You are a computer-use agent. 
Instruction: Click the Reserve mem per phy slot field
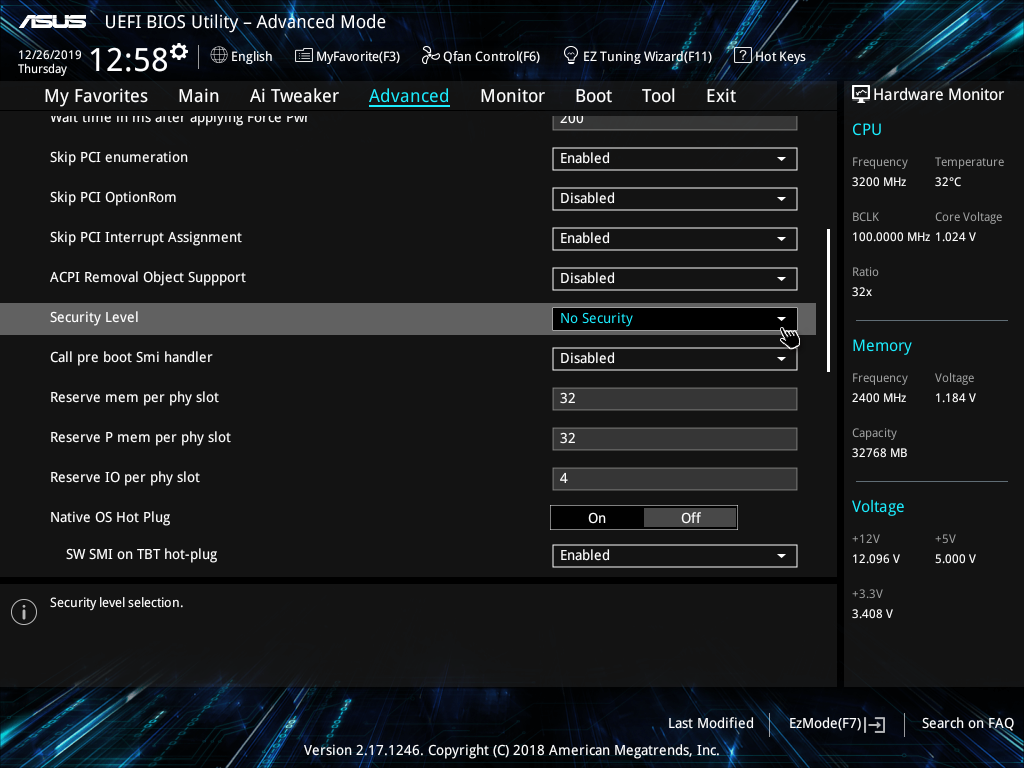(675, 398)
